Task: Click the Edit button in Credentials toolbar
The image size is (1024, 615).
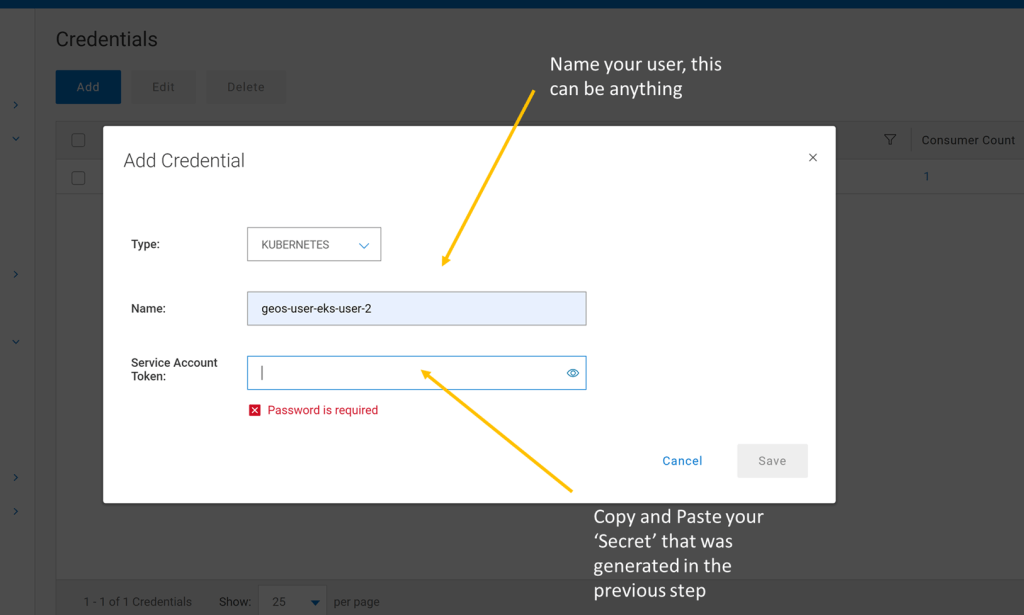Action: (163, 87)
